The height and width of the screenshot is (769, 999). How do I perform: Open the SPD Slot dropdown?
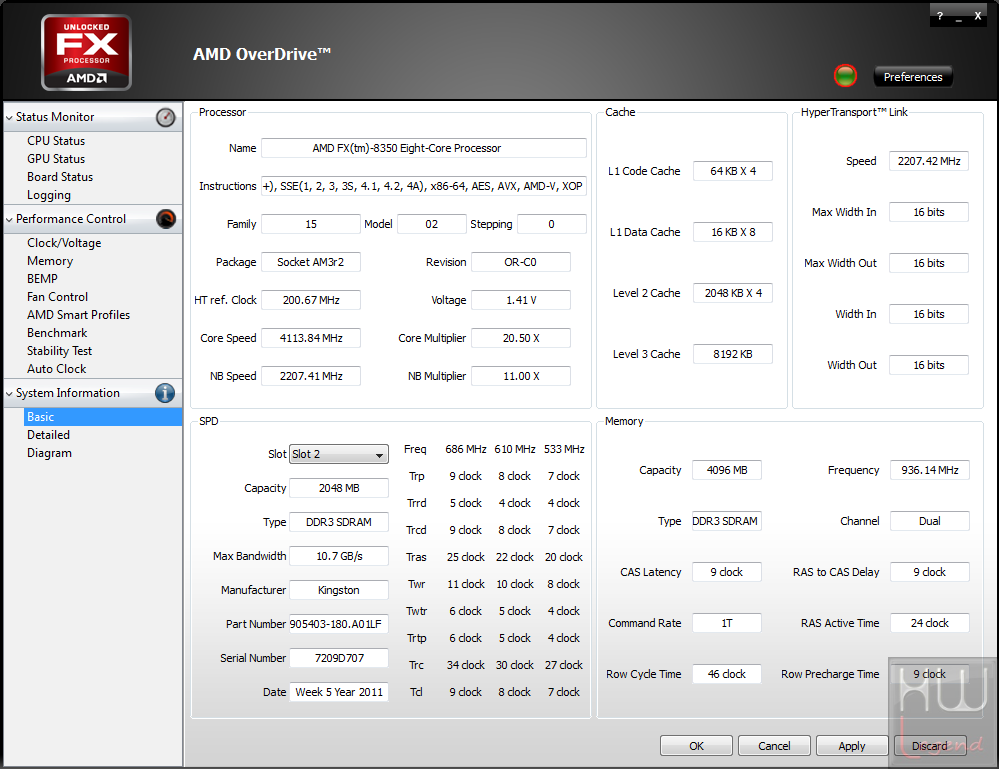pyautogui.click(x=339, y=454)
